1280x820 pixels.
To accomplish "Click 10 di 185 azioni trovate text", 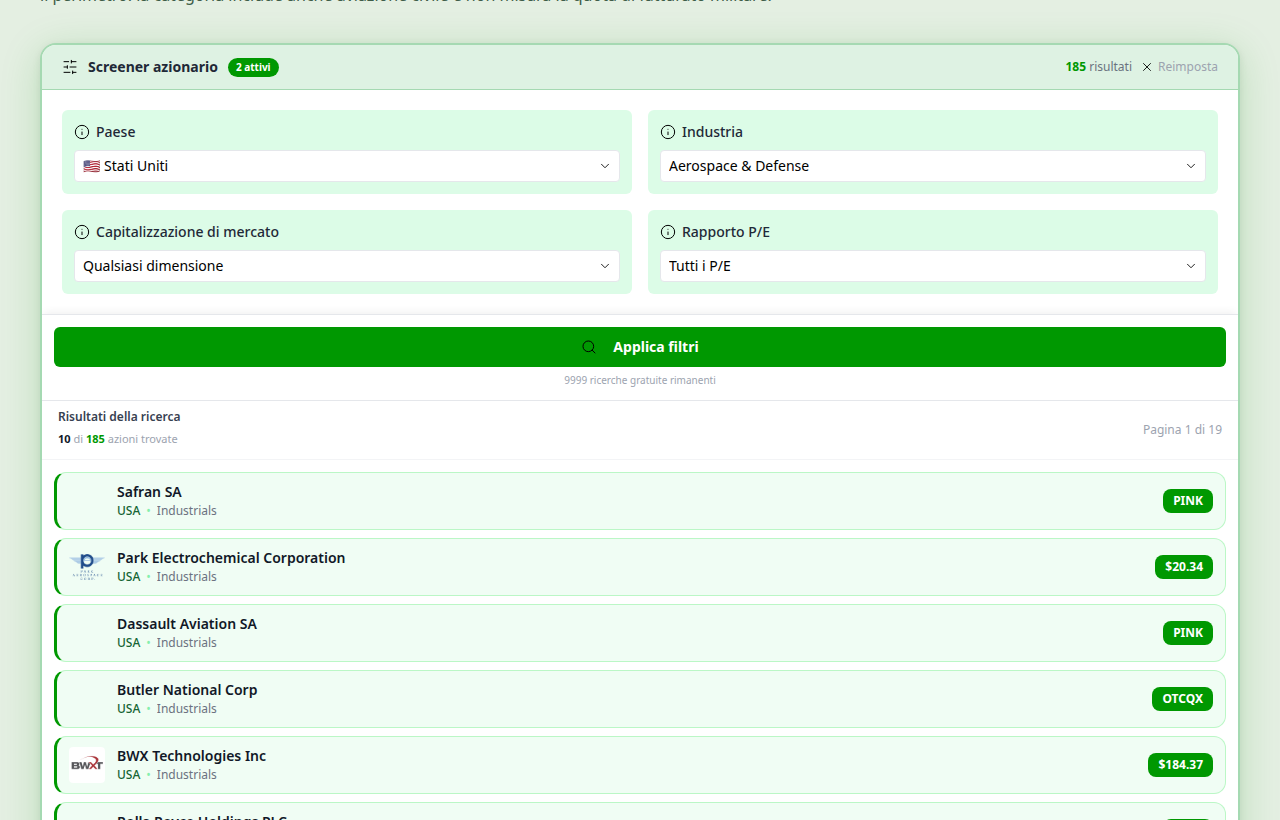I will tap(118, 440).
